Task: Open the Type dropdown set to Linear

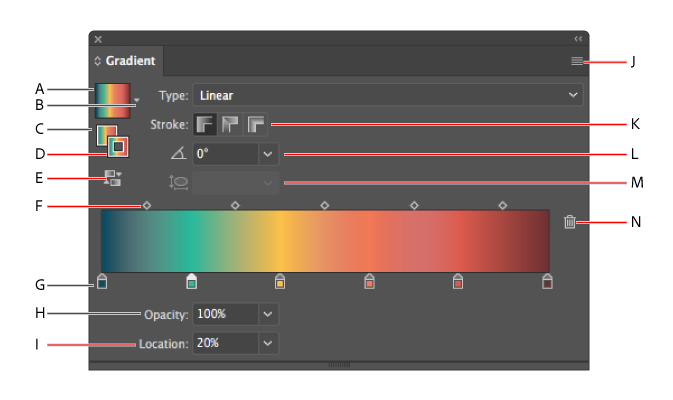Action: point(387,95)
